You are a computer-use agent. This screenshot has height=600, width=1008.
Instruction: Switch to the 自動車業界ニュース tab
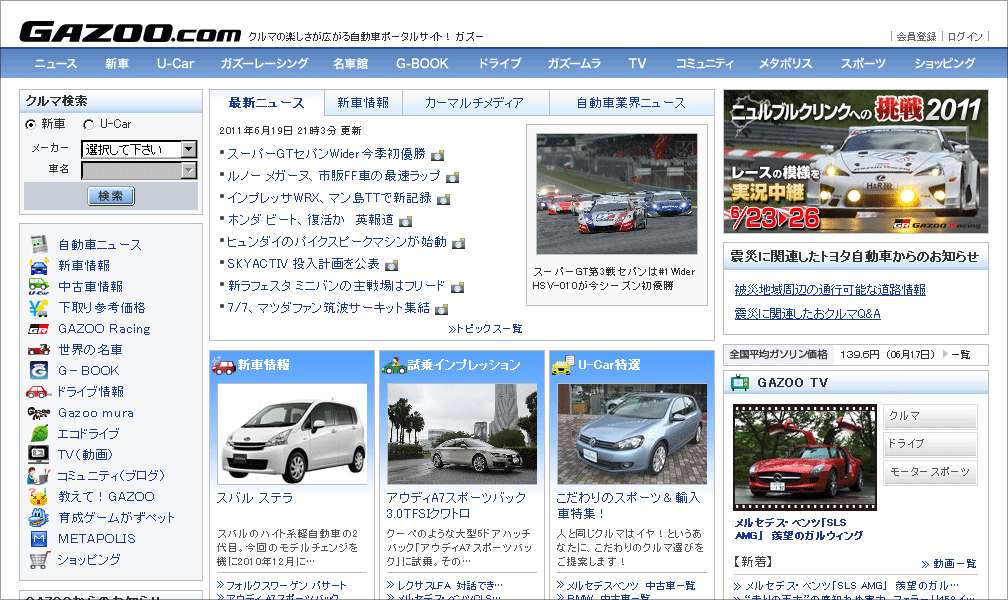pos(631,103)
